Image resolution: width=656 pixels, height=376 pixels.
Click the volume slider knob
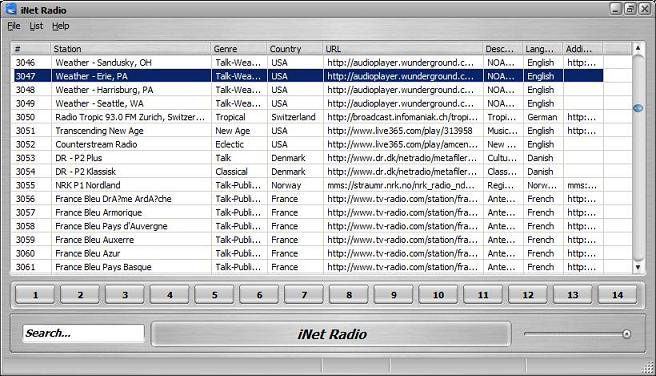[626, 334]
